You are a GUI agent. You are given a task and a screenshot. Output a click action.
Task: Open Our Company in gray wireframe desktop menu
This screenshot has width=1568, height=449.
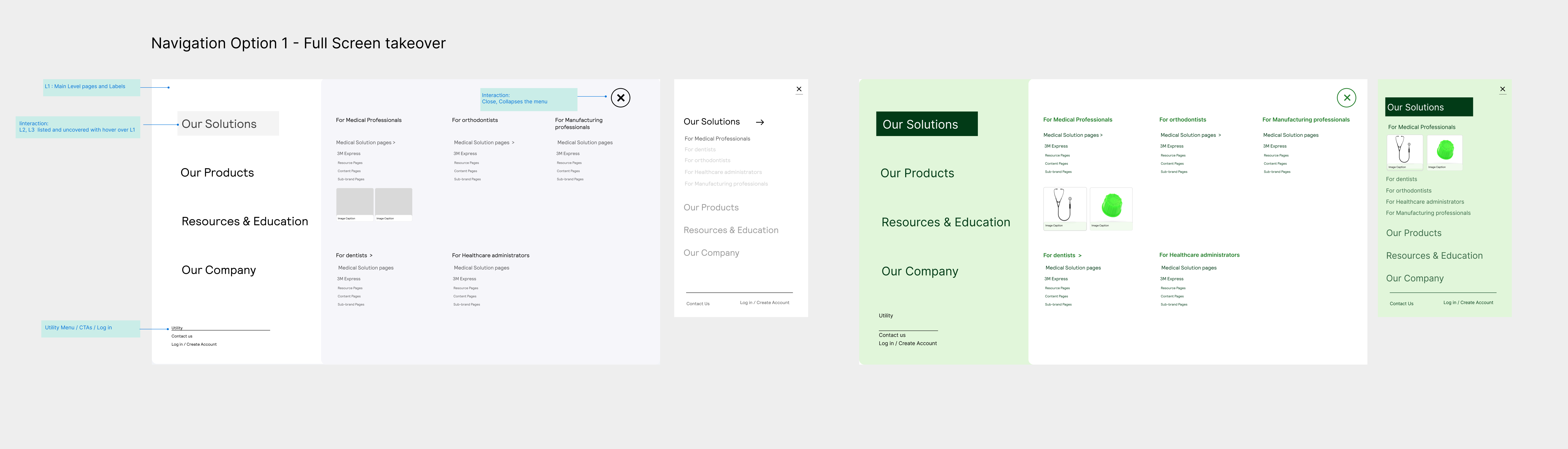point(219,270)
